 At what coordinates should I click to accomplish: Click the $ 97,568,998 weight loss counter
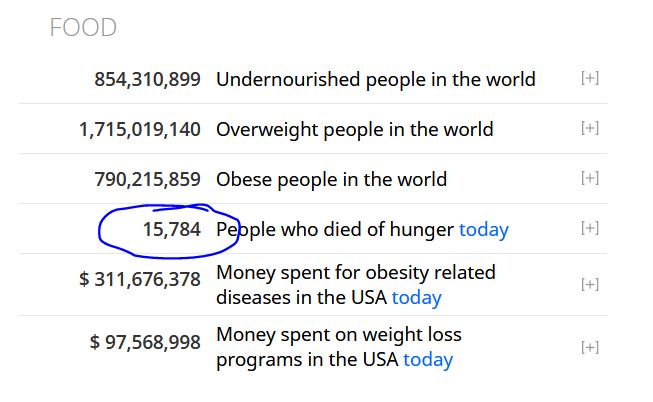145,341
